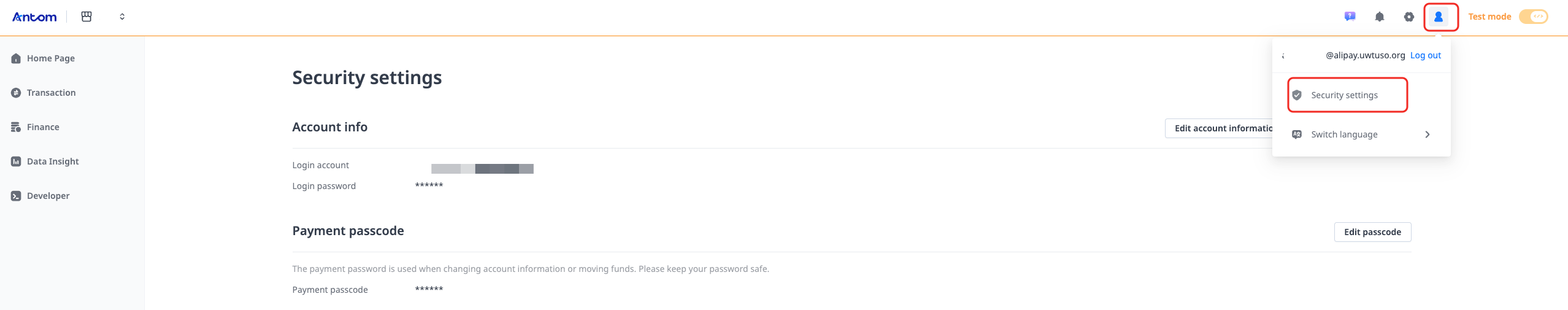This screenshot has width=1568, height=310.
Task: Open Transaction in the sidebar
Action: point(51,93)
